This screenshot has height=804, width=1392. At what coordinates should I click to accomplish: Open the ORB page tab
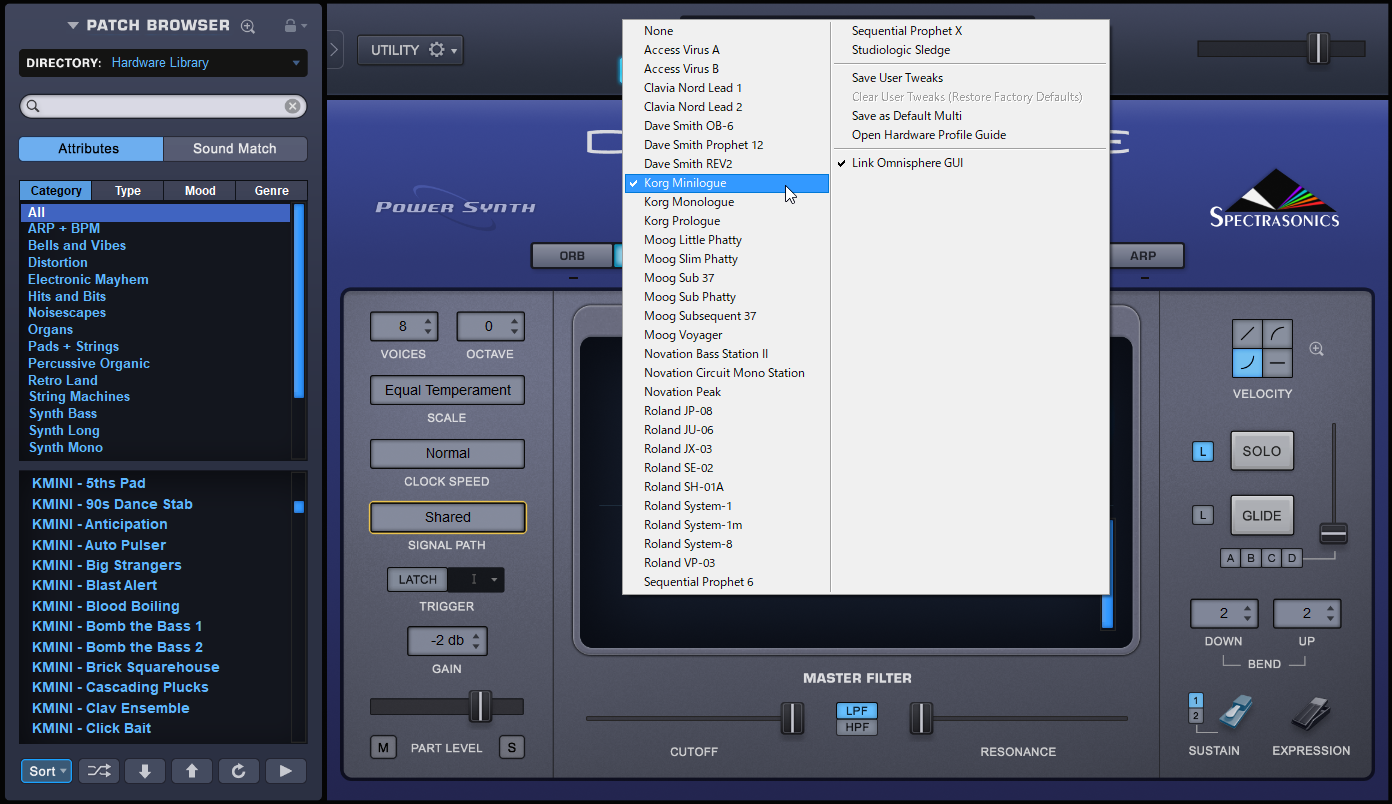pos(572,256)
